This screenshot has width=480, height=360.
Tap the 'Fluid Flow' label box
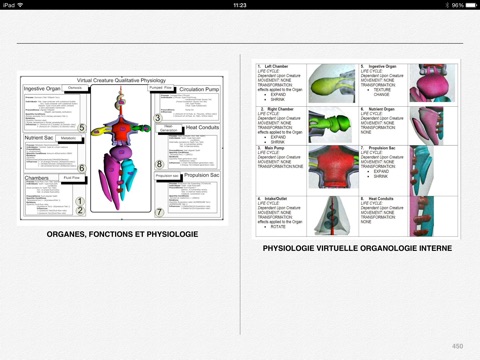pyautogui.click(x=72, y=178)
